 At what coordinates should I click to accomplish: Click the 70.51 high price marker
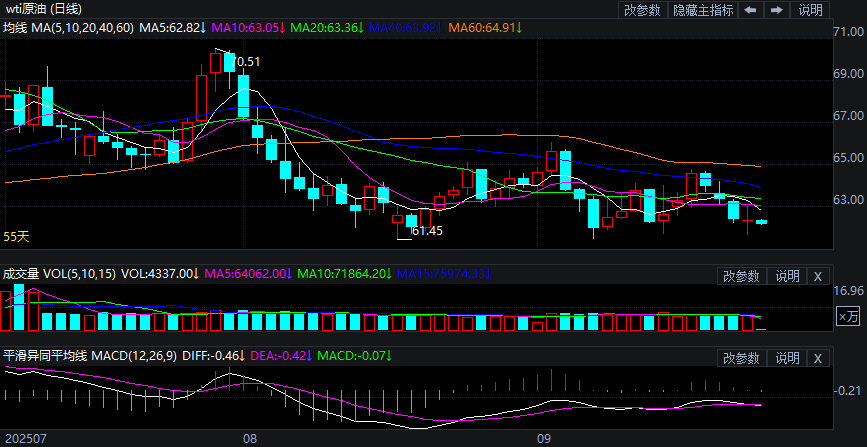click(x=245, y=62)
